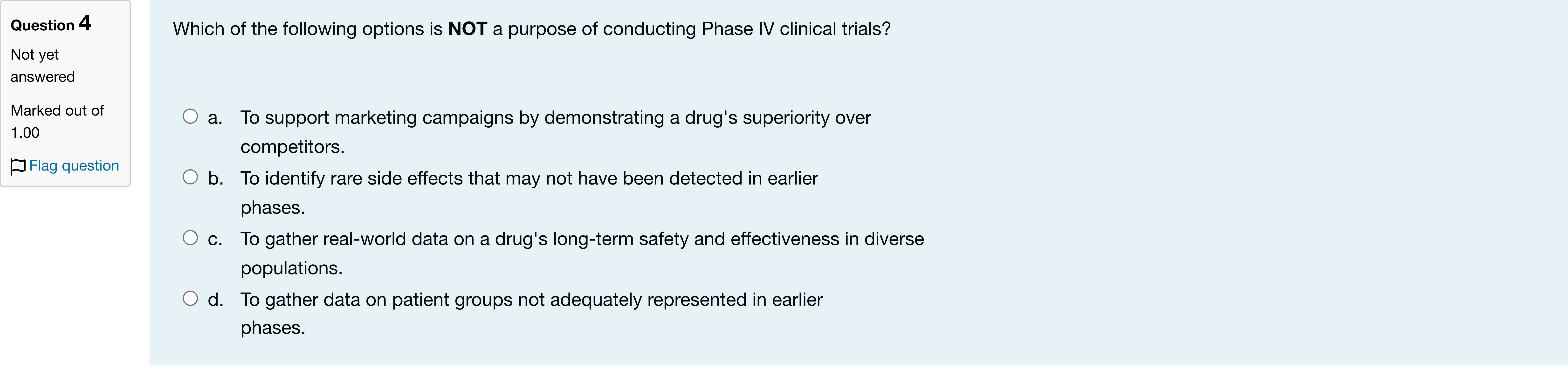Select radio button for option a

point(191,116)
